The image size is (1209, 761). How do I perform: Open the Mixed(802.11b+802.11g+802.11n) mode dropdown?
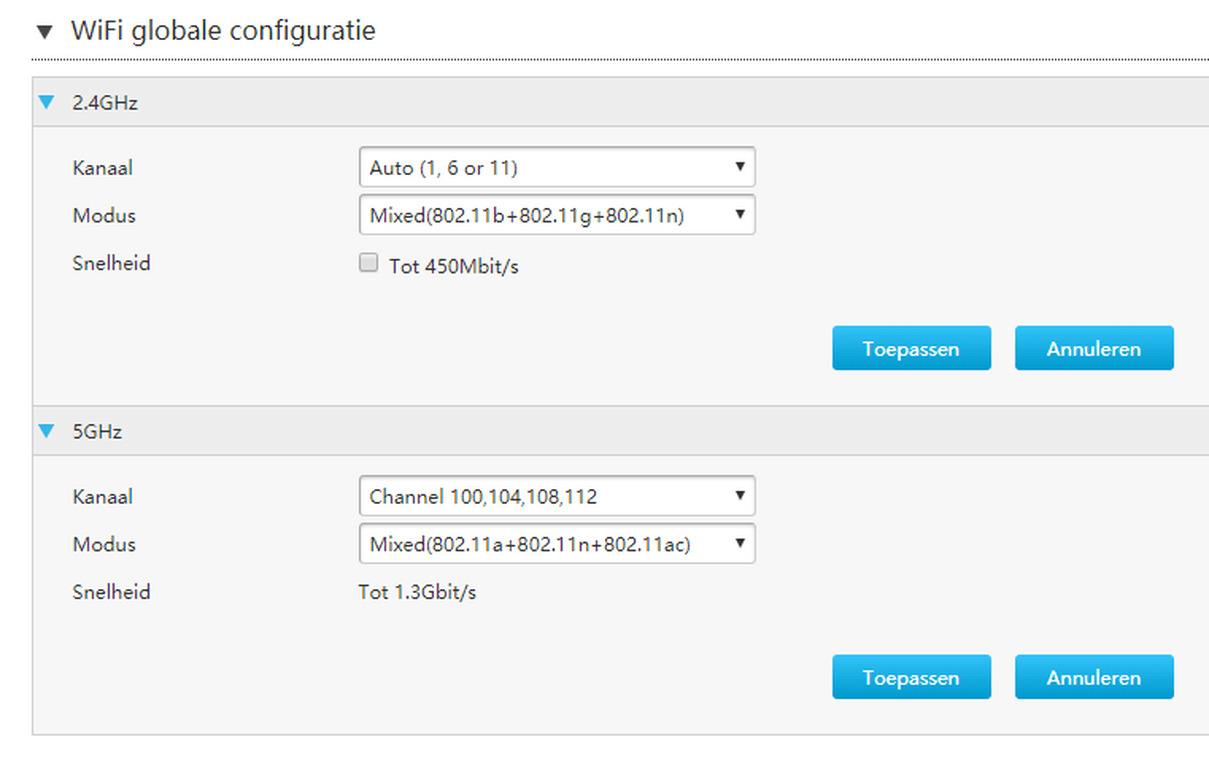[556, 215]
